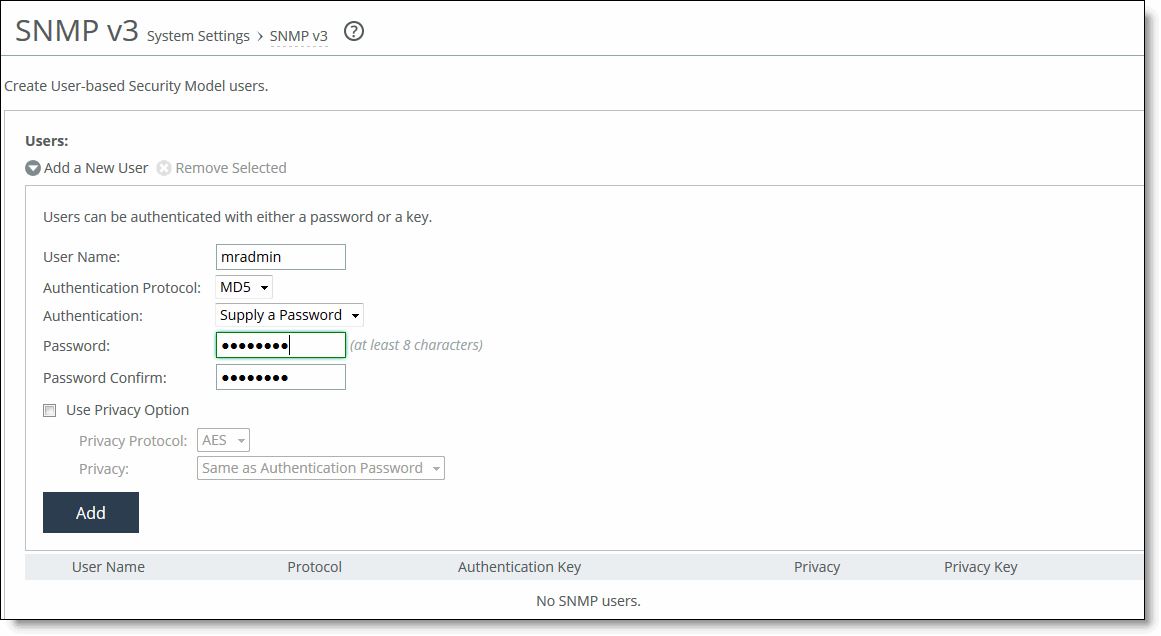
Task: Click the Protocol column header
Action: [314, 567]
